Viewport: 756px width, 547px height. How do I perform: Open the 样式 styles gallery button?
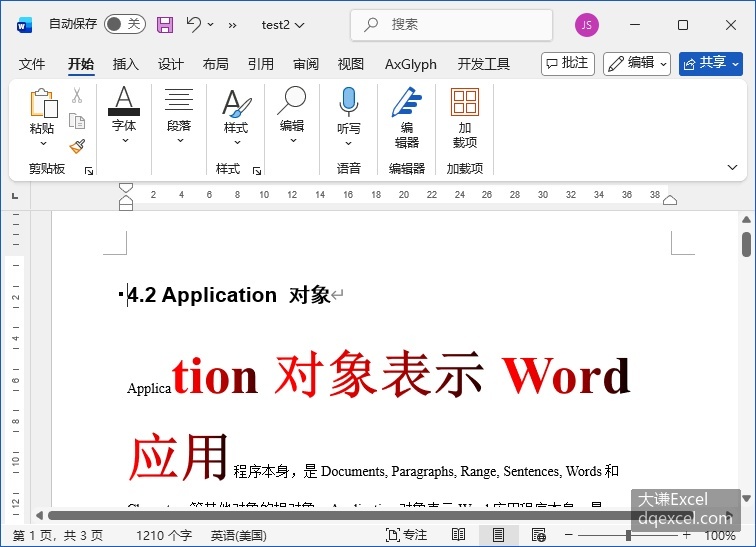click(x=236, y=116)
